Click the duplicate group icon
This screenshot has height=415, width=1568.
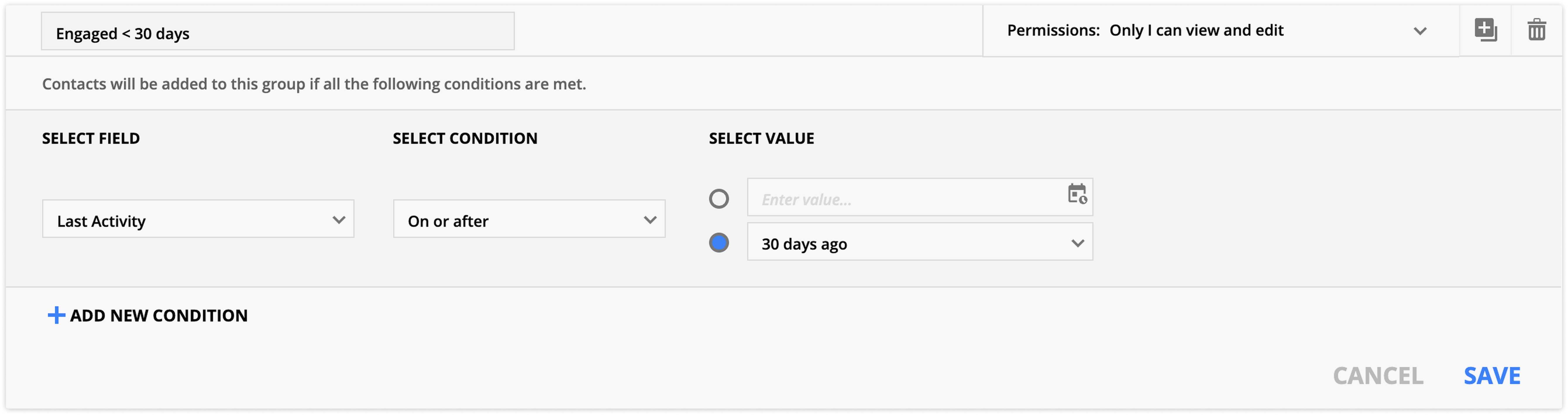1485,30
